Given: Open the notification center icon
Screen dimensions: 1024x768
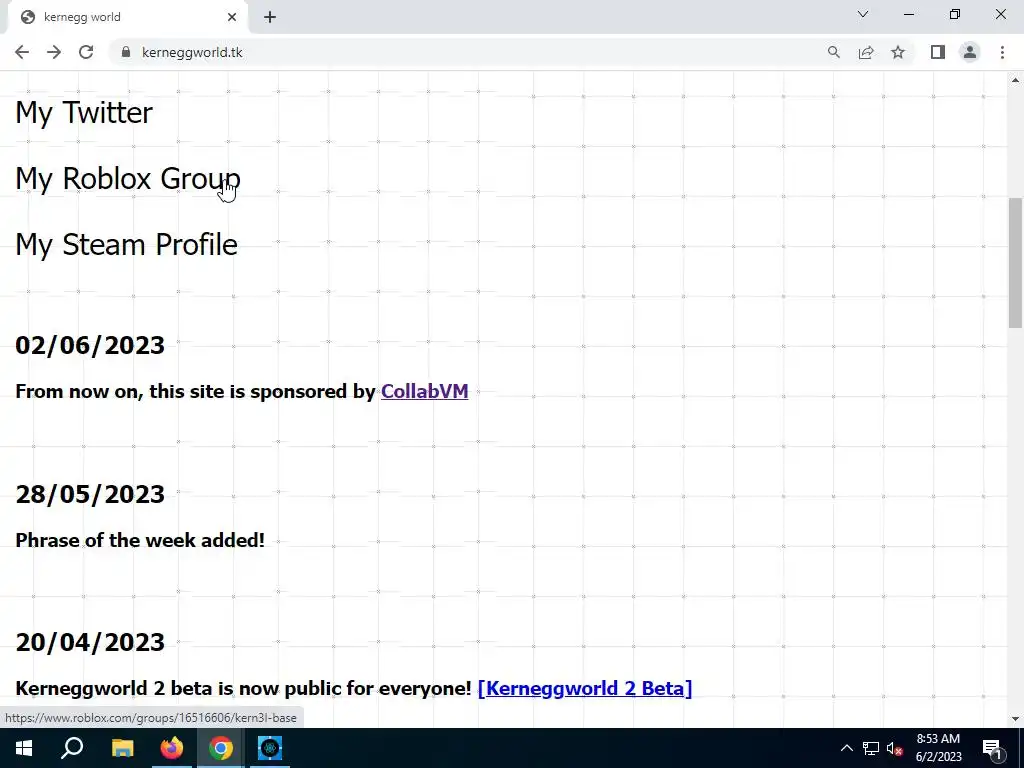Looking at the screenshot, I should click(992, 748).
